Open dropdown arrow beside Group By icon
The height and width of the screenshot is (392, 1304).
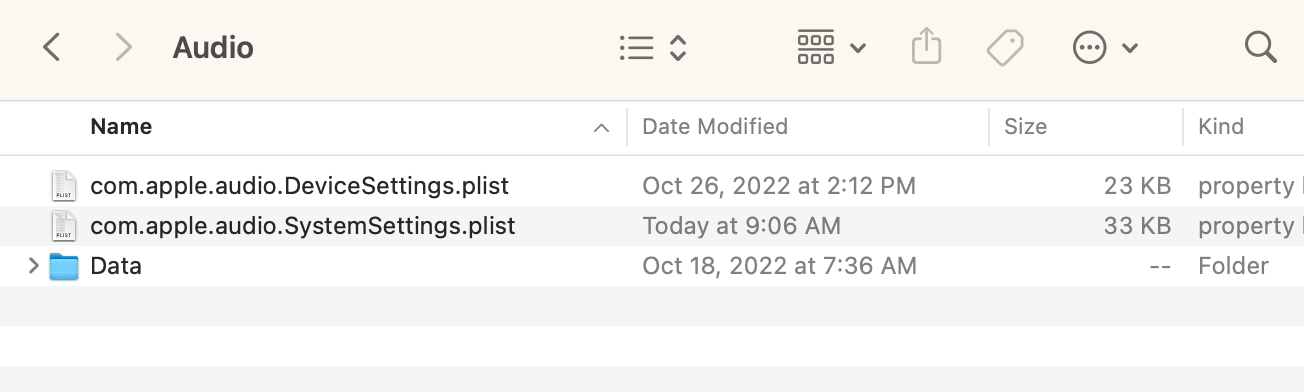pyautogui.click(x=857, y=48)
